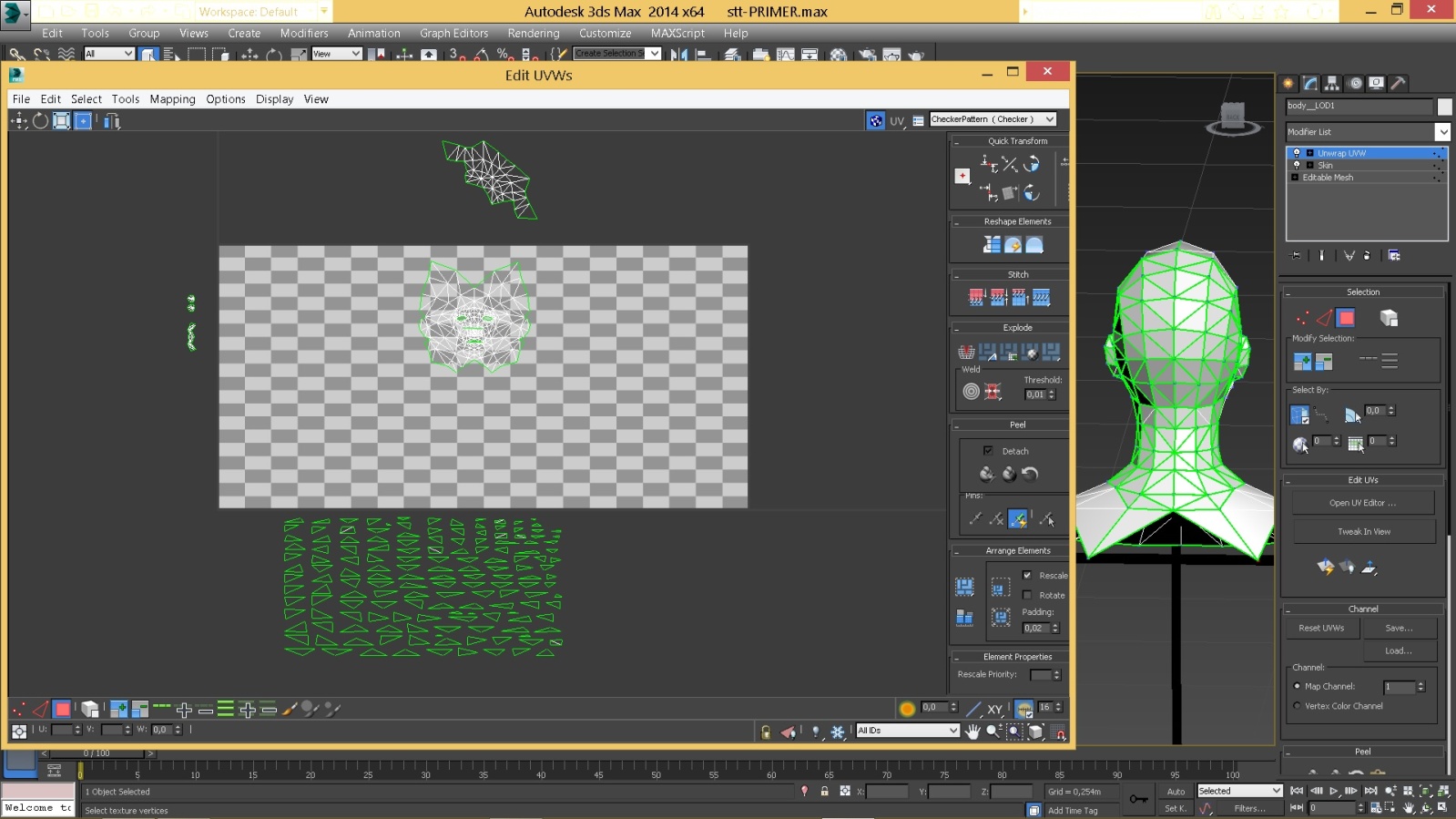Image resolution: width=1456 pixels, height=819 pixels.
Task: Open the Graph Editors menu
Action: [x=453, y=33]
